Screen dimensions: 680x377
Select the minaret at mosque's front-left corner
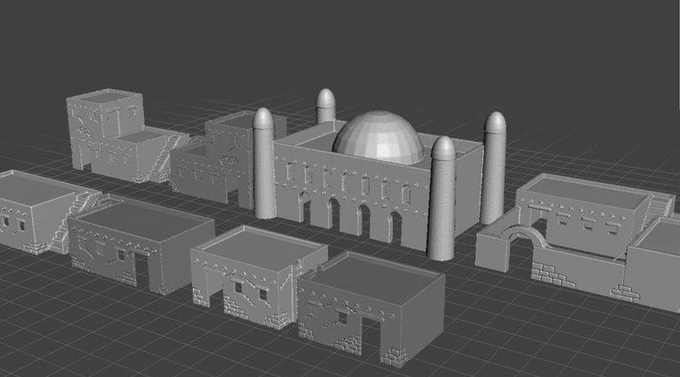(x=264, y=163)
